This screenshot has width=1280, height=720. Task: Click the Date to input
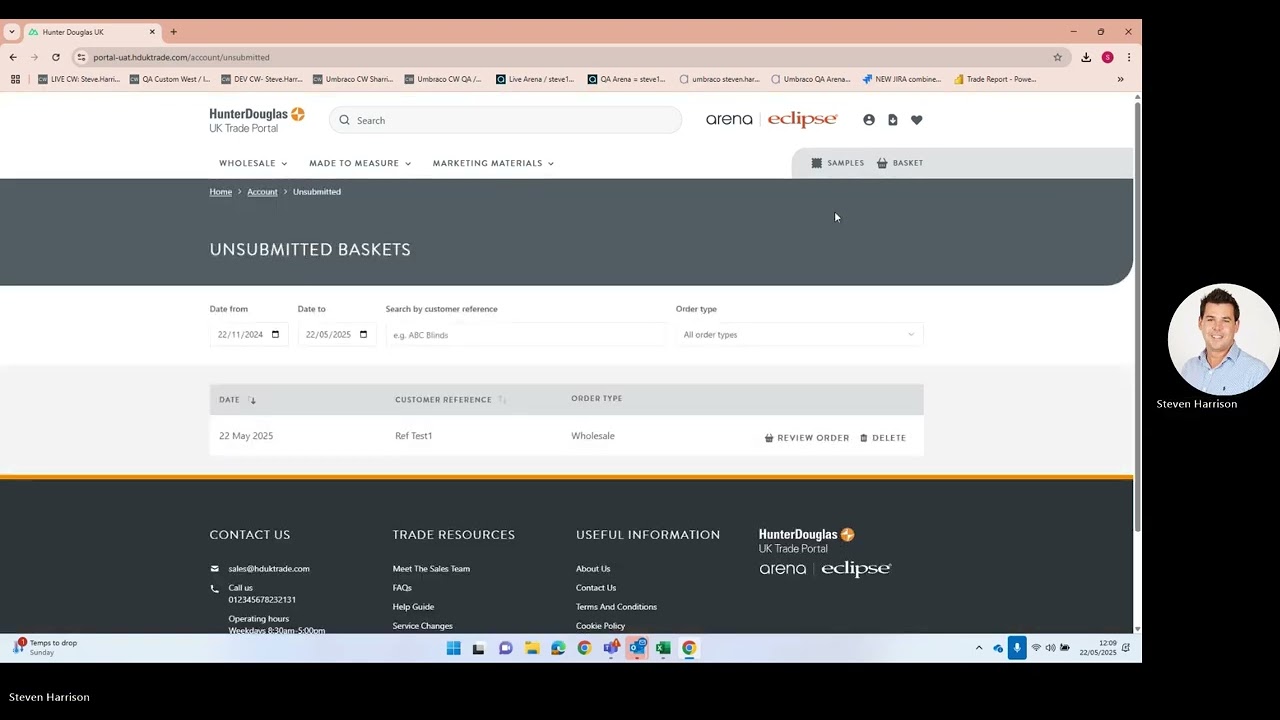tap(337, 335)
